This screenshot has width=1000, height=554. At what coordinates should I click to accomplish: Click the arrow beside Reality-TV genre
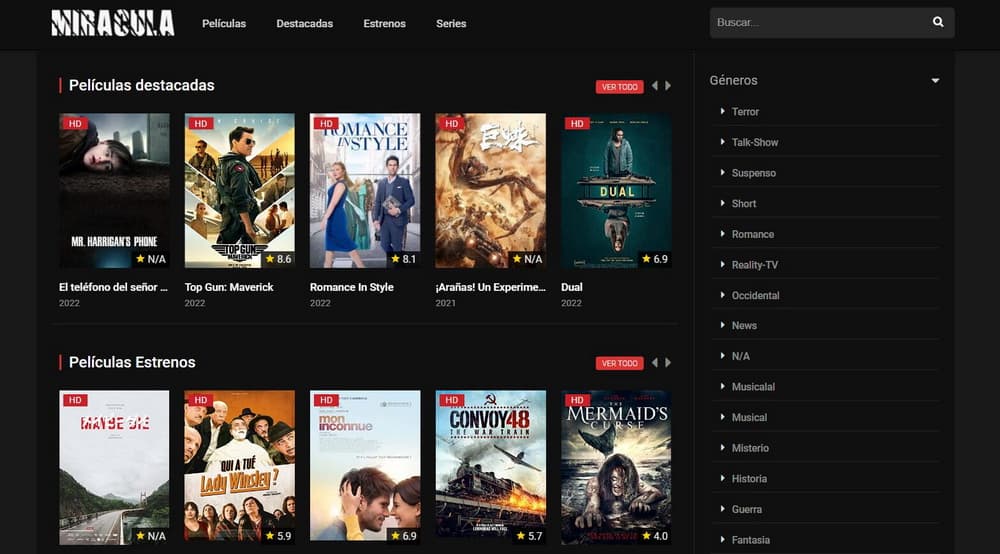722,265
